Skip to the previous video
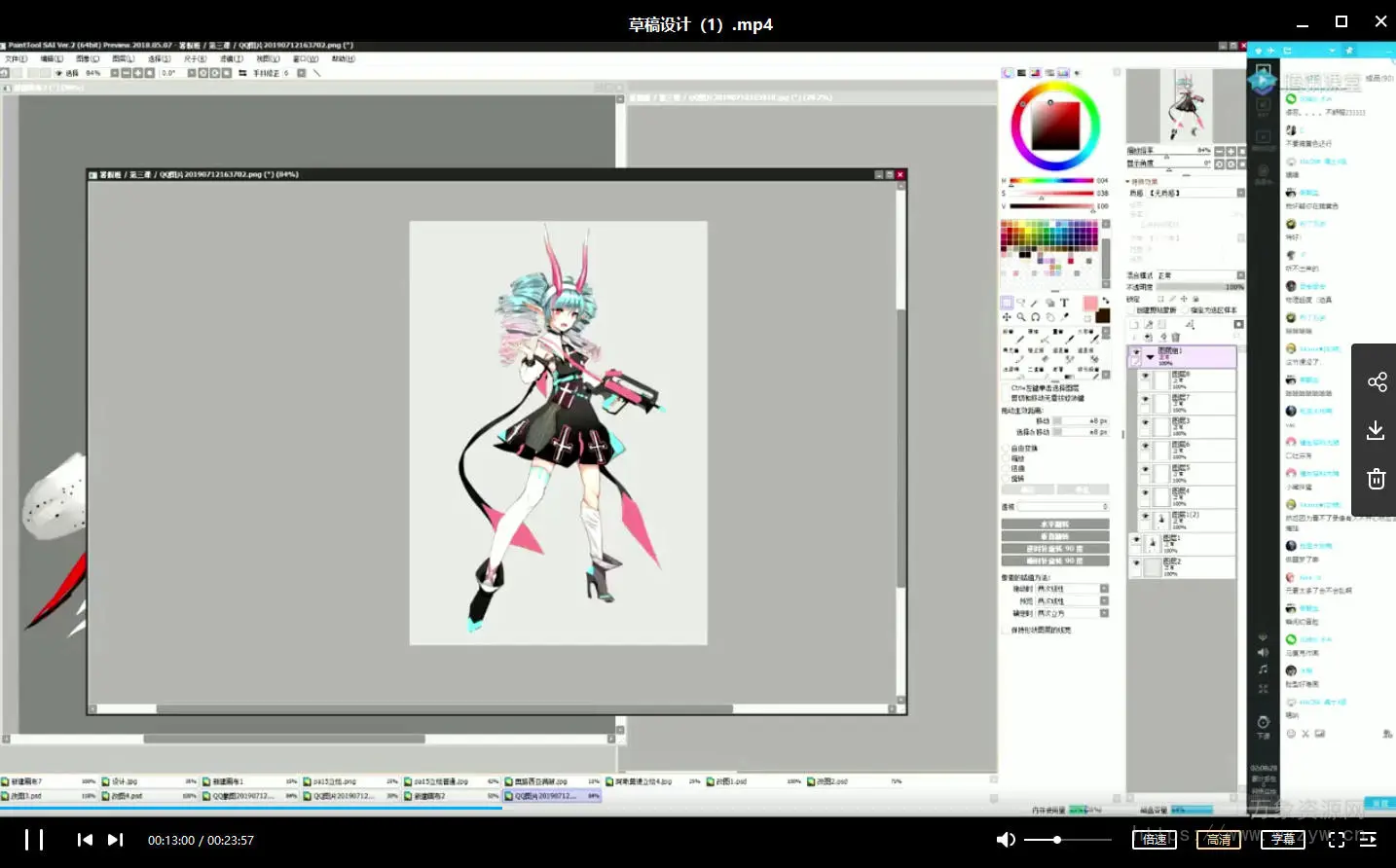This screenshot has width=1396, height=868. click(85, 840)
